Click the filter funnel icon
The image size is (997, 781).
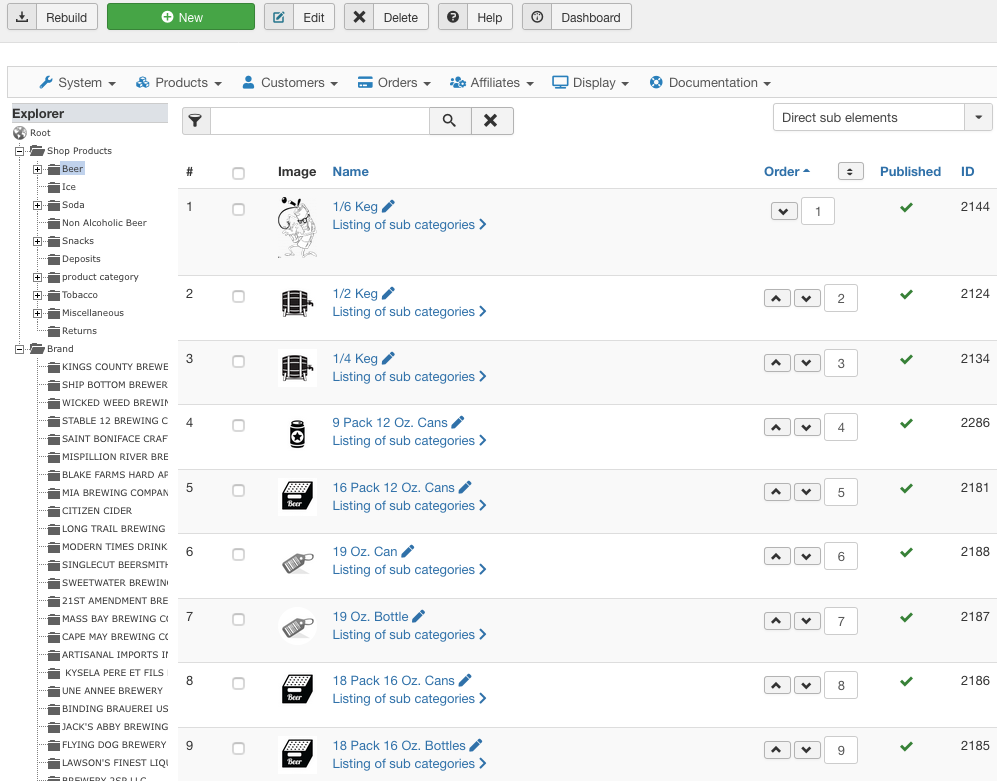click(x=196, y=121)
